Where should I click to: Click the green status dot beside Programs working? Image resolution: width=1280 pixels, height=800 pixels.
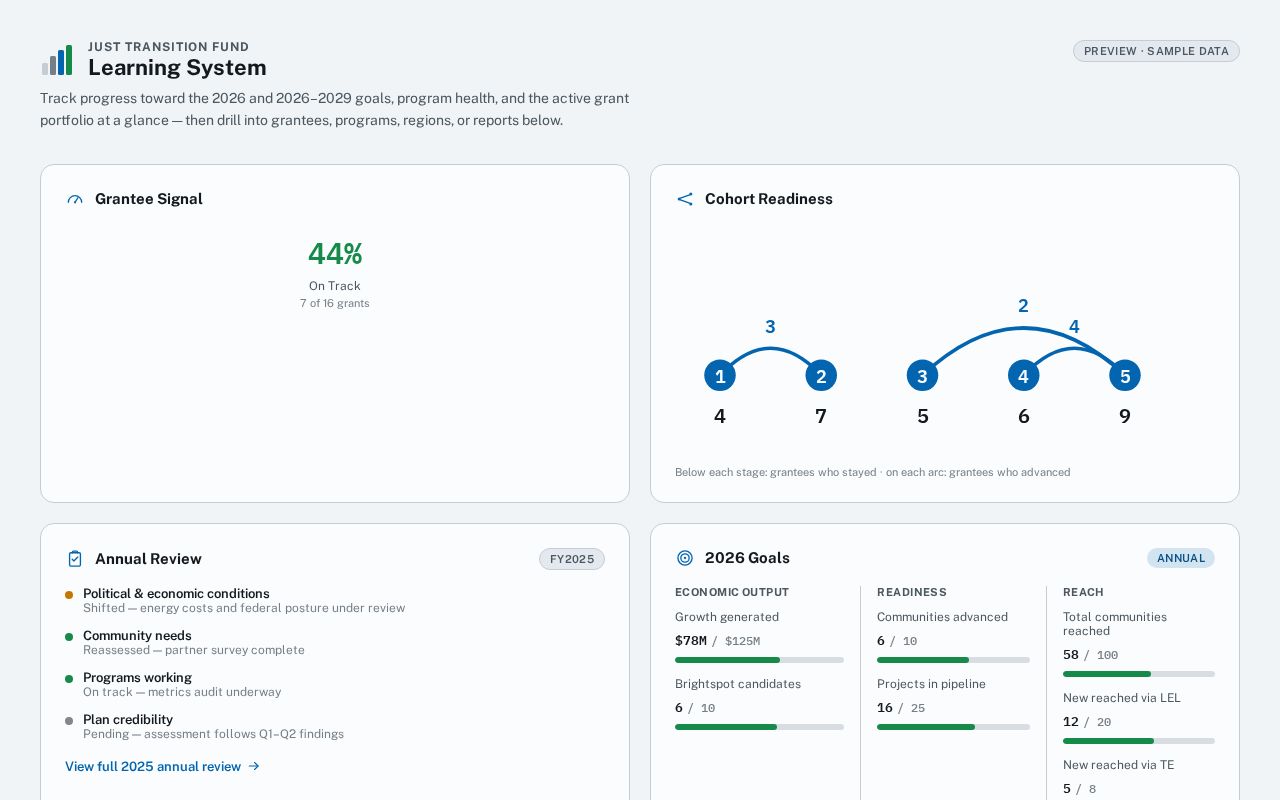pos(69,679)
